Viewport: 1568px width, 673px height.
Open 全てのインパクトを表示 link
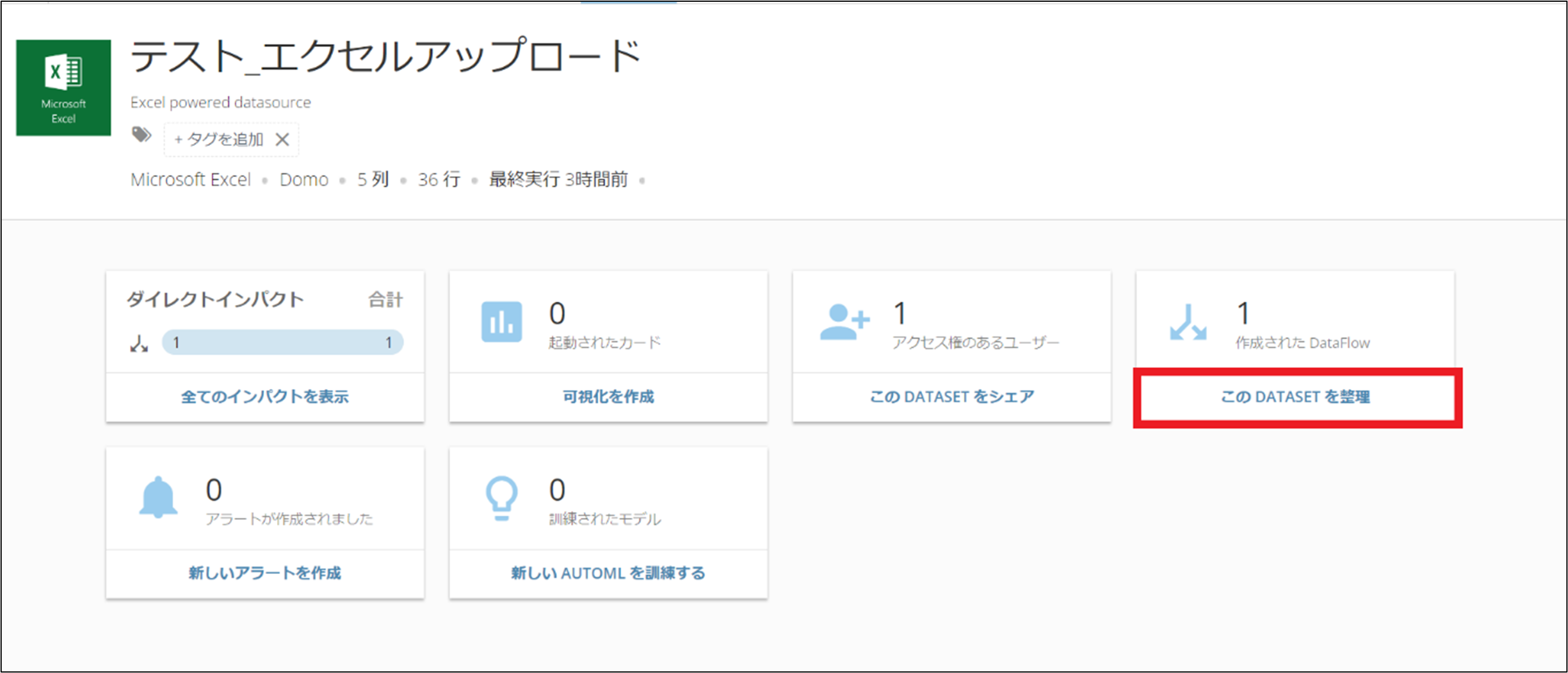265,397
